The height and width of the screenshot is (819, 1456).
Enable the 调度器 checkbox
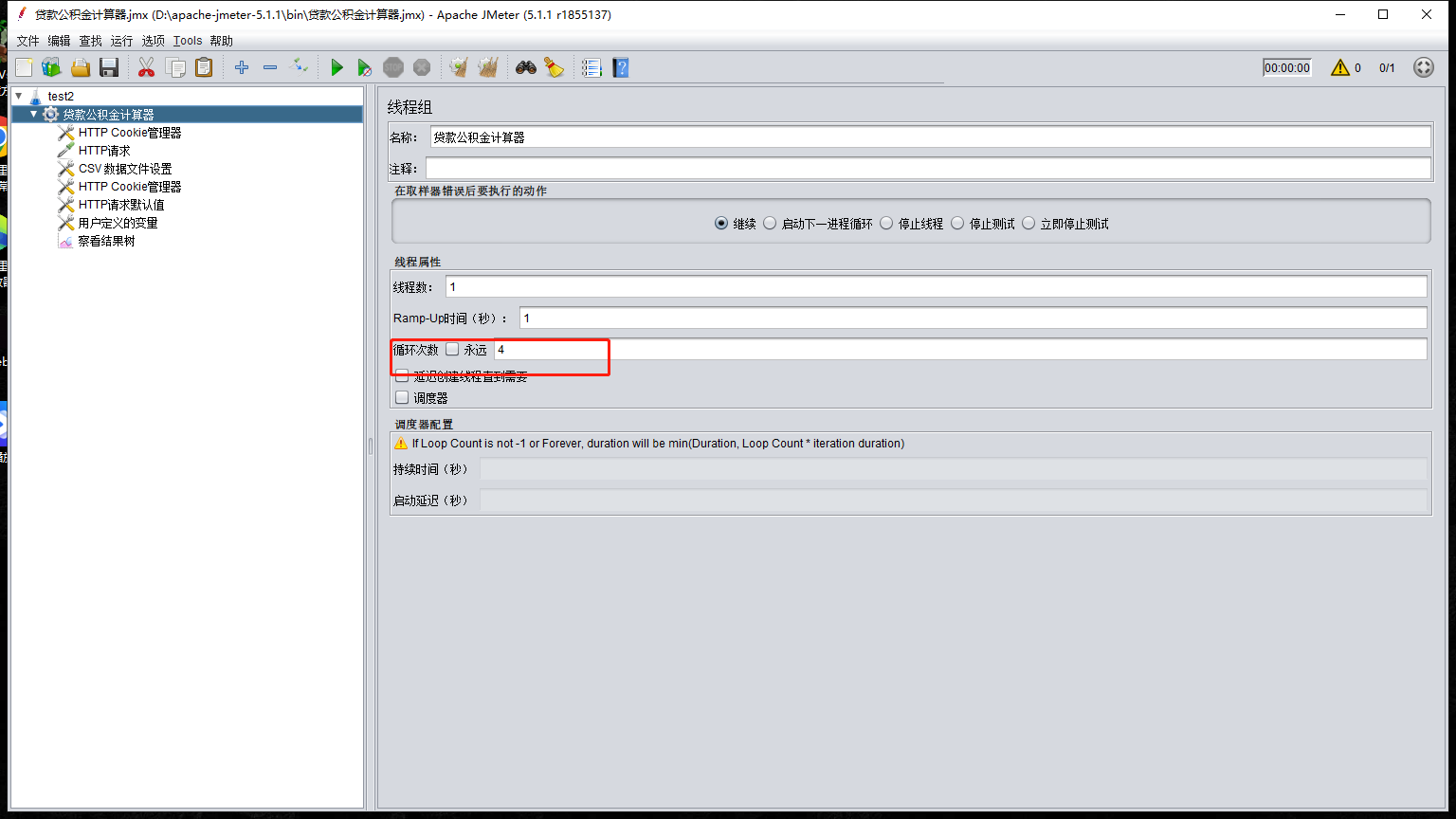tap(402, 397)
